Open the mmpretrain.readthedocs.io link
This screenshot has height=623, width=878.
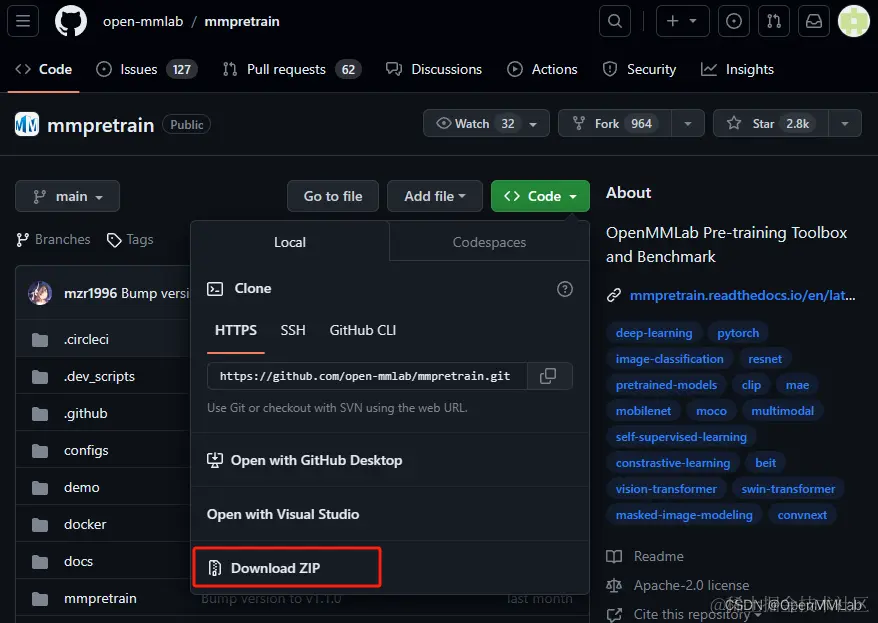point(742,295)
